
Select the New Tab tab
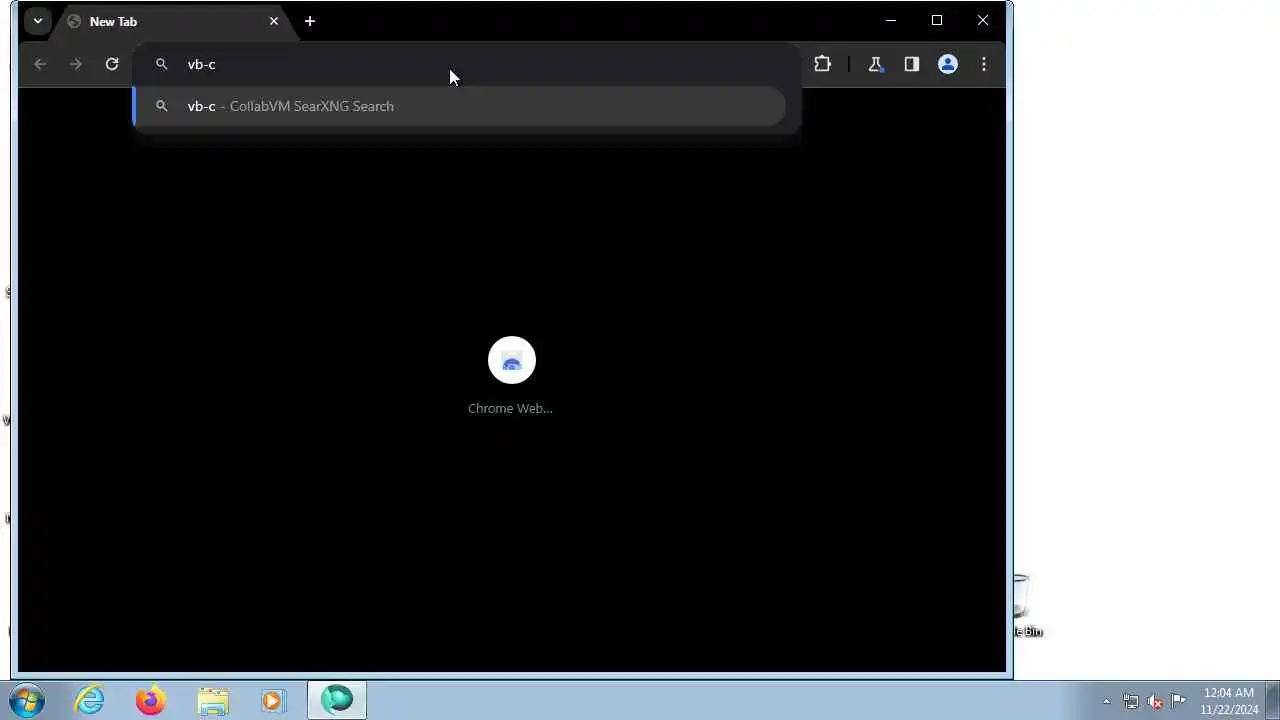173,21
